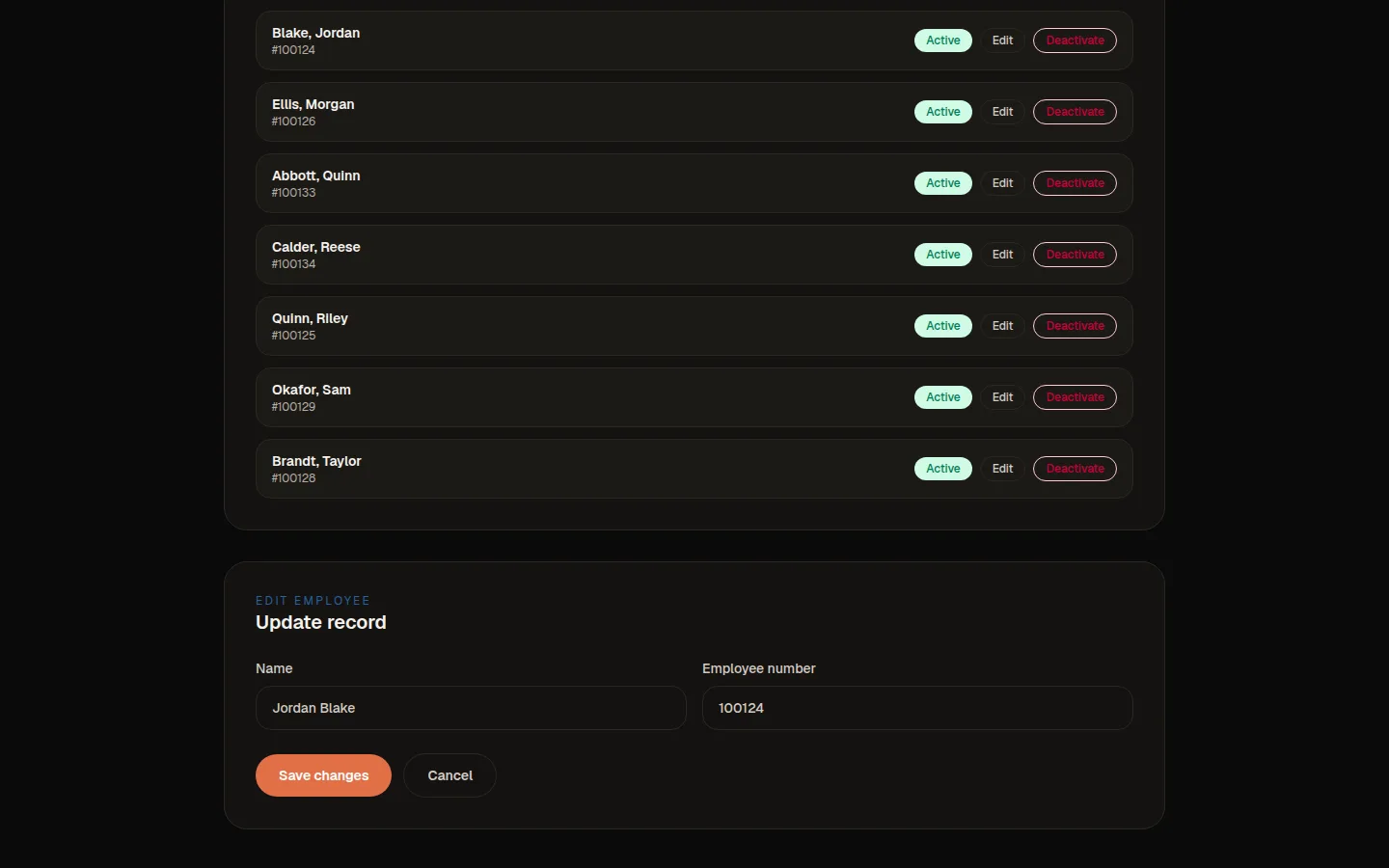Select the name Blake, Jordan

pyautogui.click(x=315, y=33)
